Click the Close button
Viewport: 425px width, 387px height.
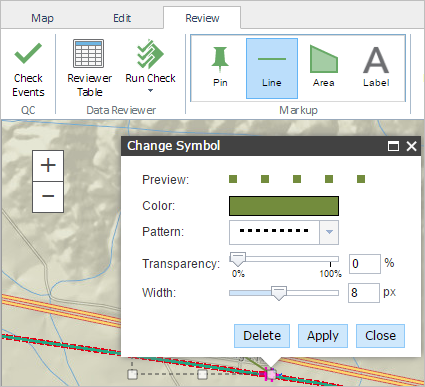380,336
